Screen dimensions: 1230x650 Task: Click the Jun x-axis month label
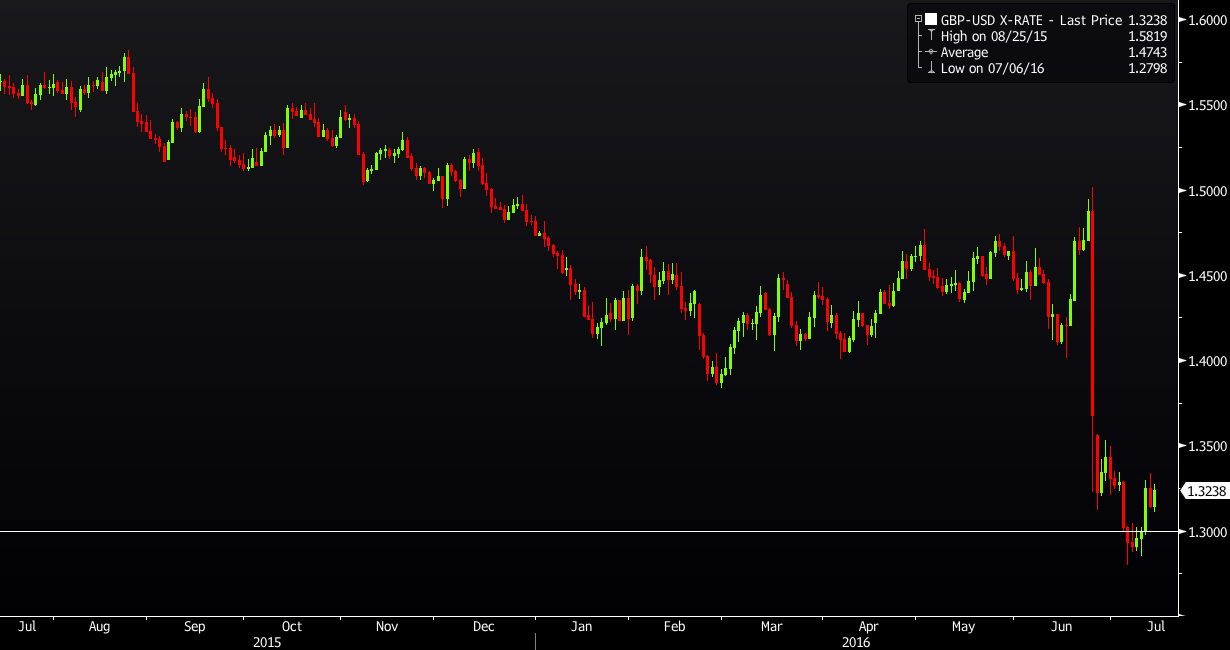[x=1062, y=627]
